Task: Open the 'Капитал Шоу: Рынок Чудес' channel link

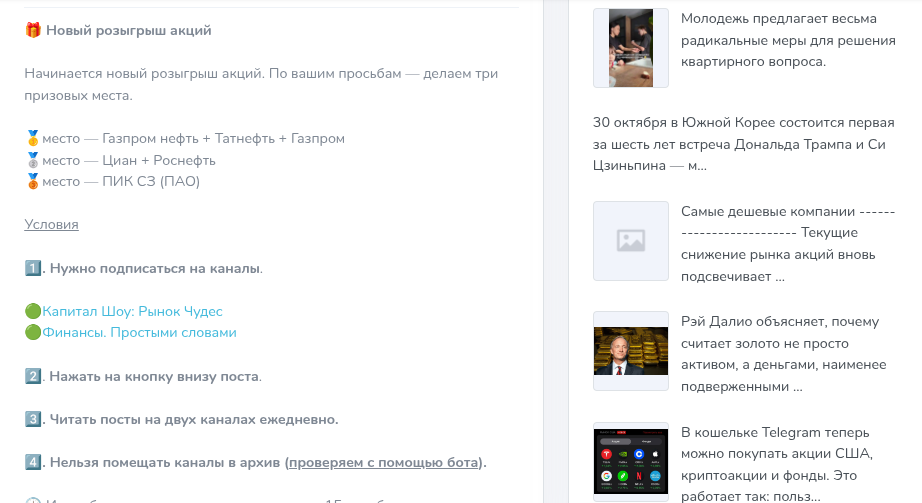Action: pos(132,311)
